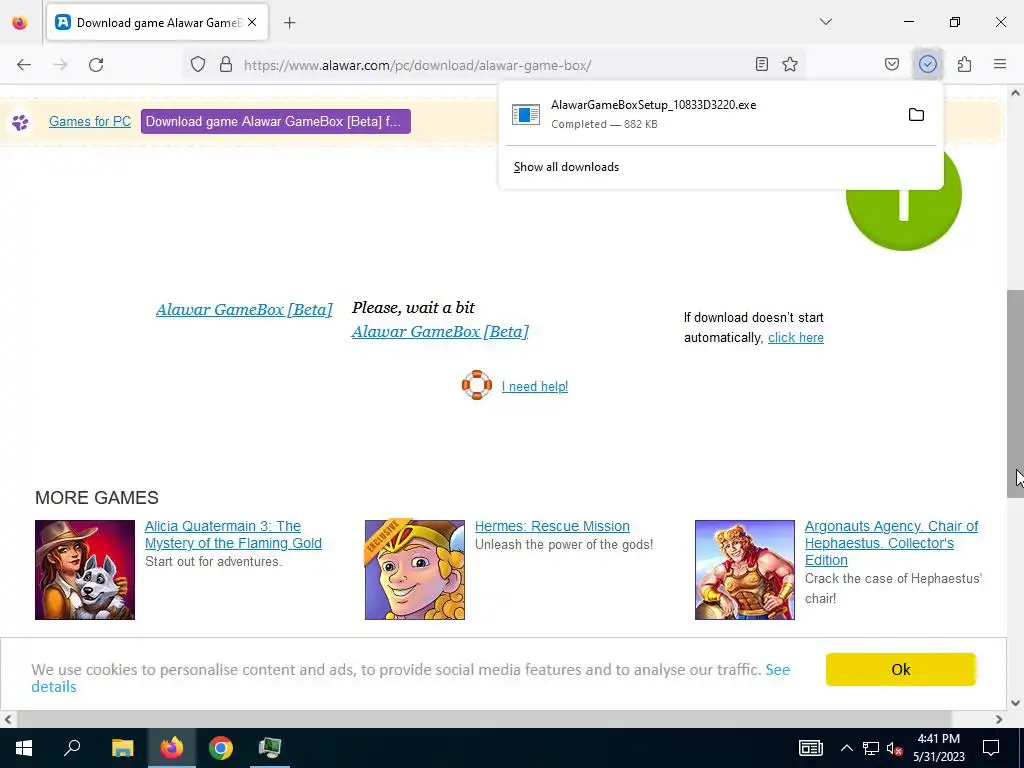This screenshot has width=1024, height=768.
Task: Open the muted volume tray icon
Action: [894, 748]
